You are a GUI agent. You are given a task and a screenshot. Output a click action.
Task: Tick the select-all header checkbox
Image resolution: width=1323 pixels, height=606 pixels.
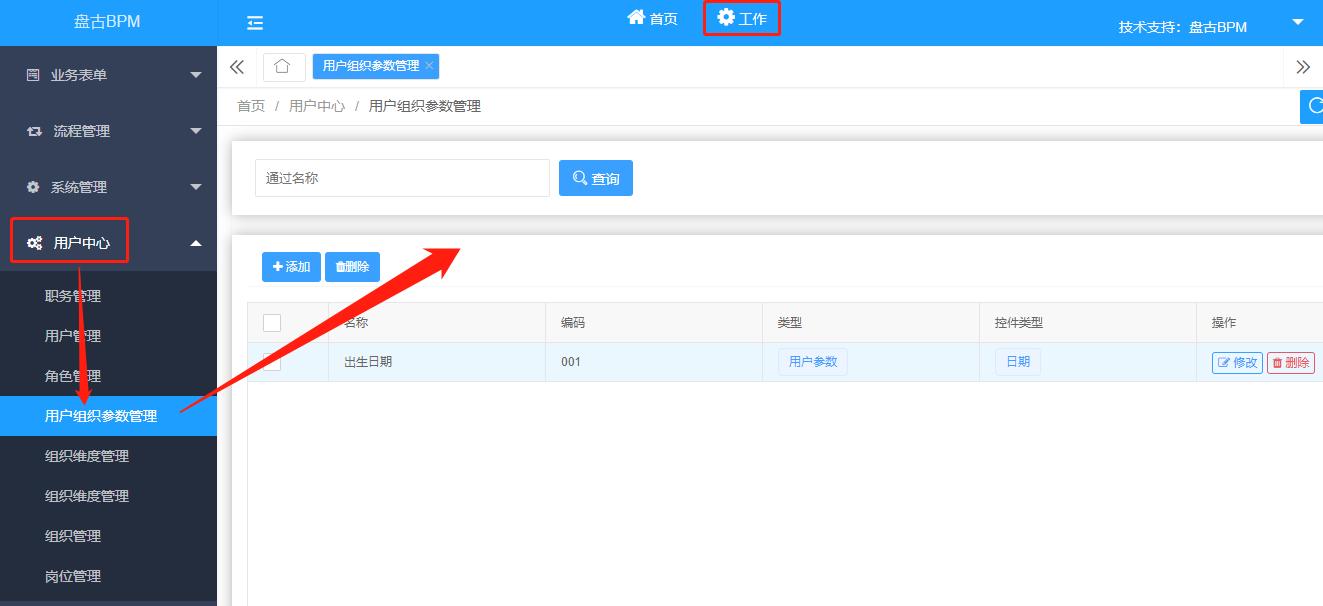tap(272, 322)
